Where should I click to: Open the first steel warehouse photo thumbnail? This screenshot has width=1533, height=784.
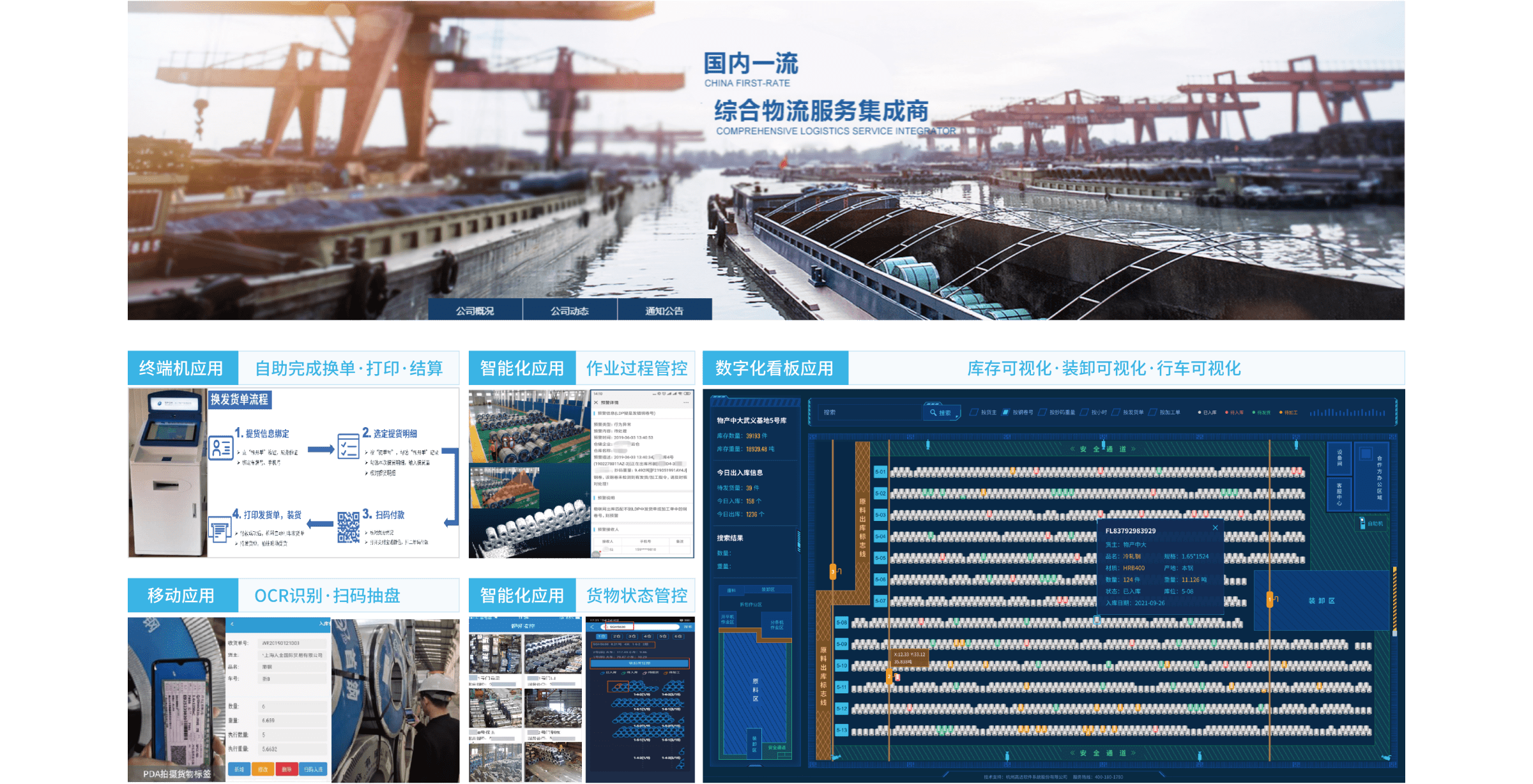point(494,654)
